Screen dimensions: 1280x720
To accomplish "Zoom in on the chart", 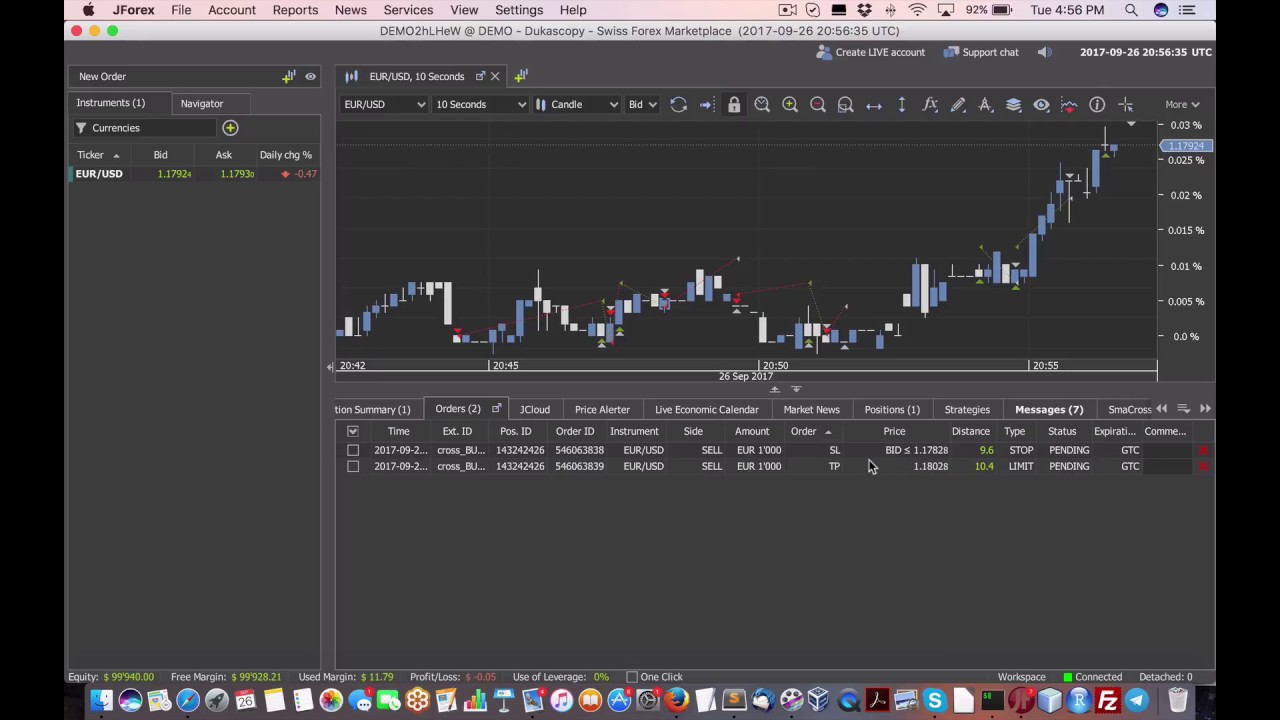I will point(790,104).
